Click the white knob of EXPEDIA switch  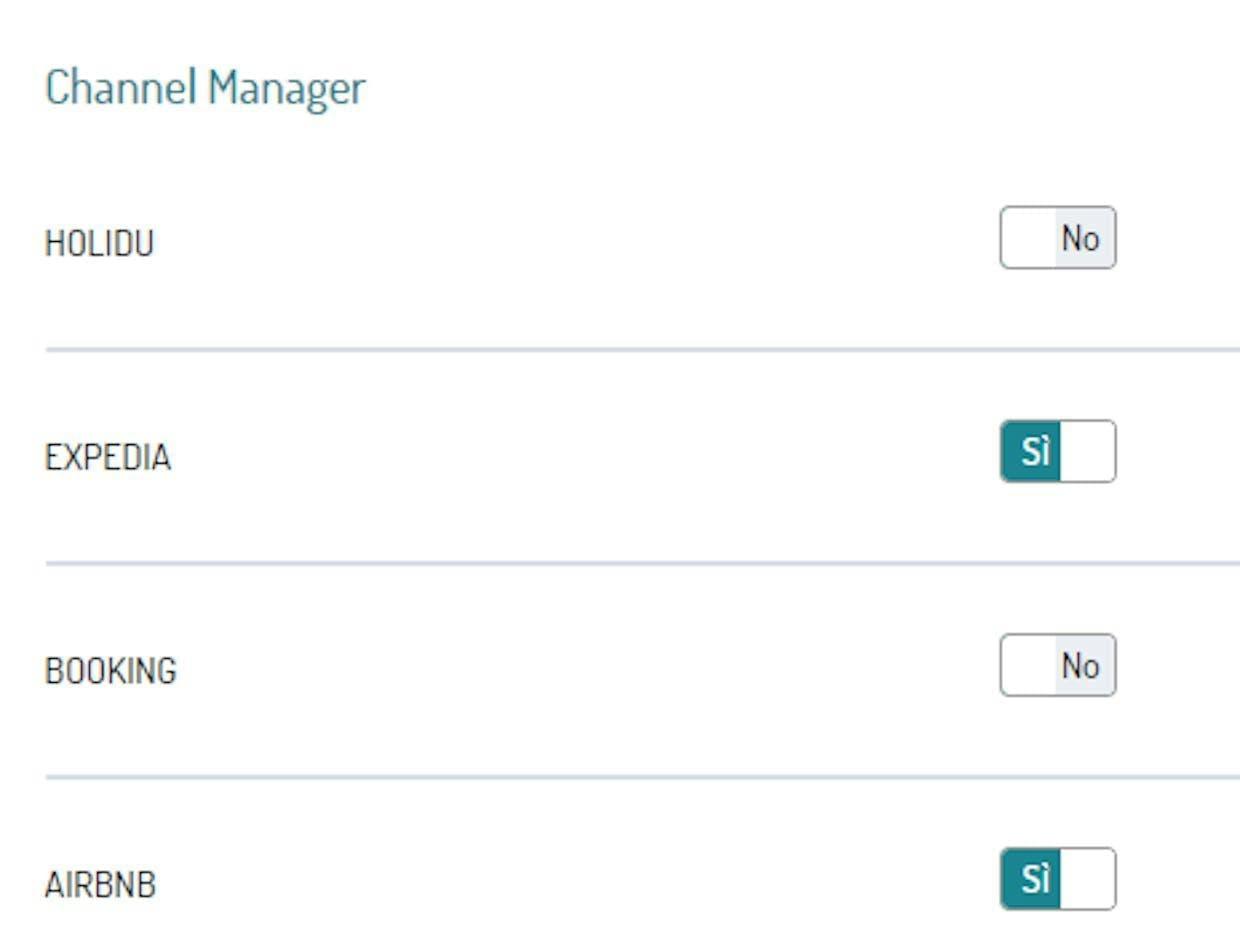pos(1087,452)
